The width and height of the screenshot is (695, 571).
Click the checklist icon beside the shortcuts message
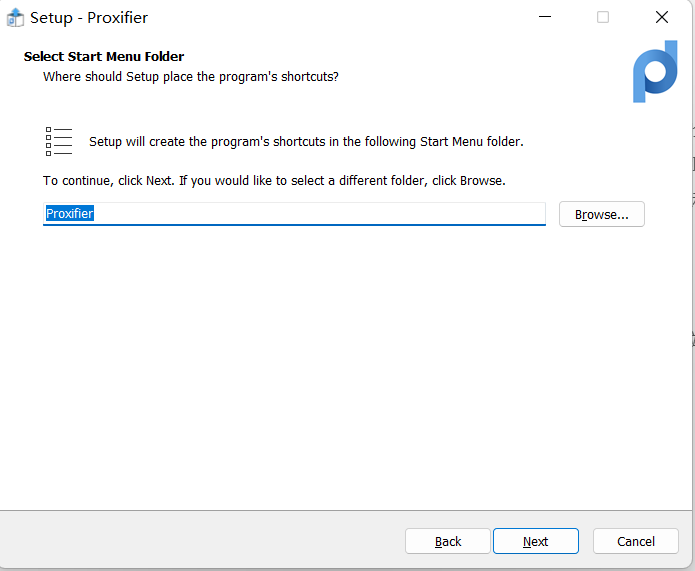coord(59,141)
